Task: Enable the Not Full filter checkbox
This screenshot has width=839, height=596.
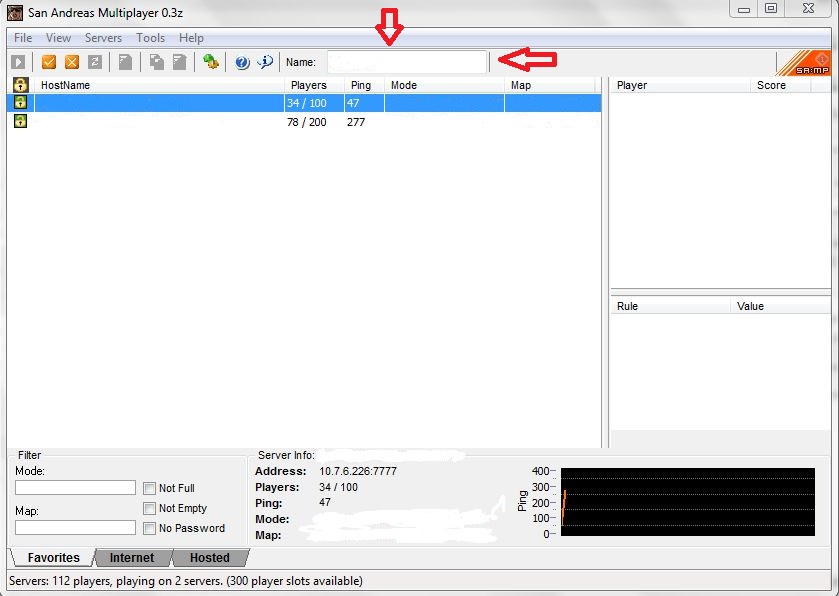Action: click(149, 488)
